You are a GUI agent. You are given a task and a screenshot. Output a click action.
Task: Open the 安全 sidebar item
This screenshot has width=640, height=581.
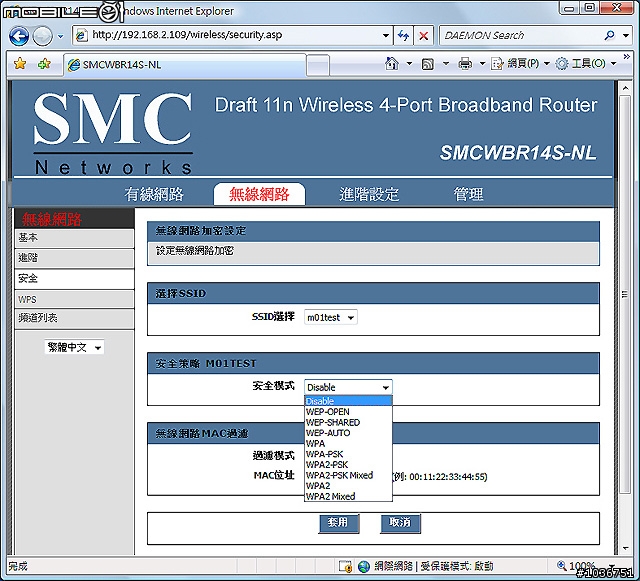74,279
